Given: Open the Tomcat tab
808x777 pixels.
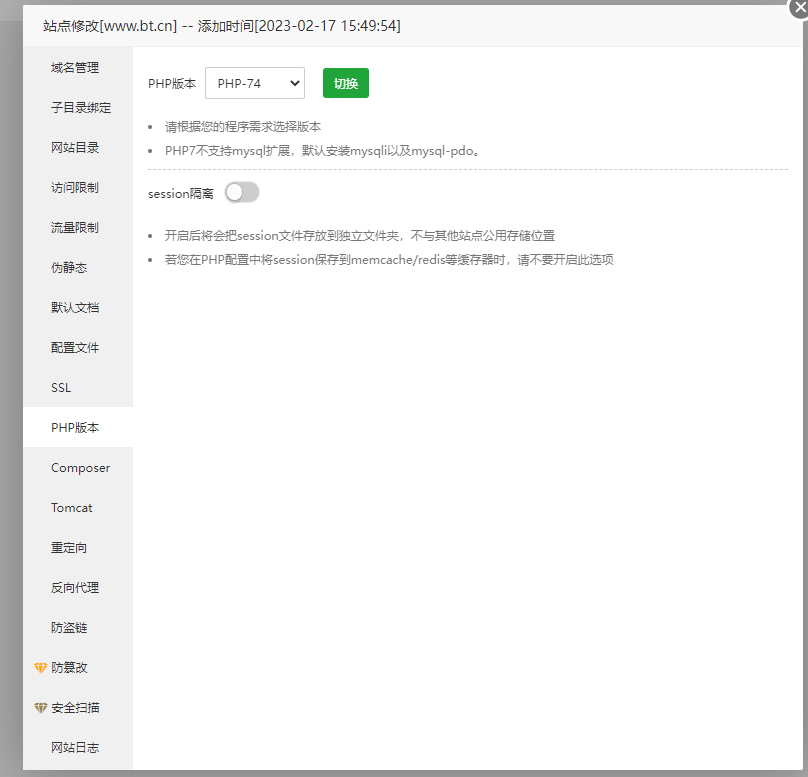Looking at the screenshot, I should [x=72, y=508].
